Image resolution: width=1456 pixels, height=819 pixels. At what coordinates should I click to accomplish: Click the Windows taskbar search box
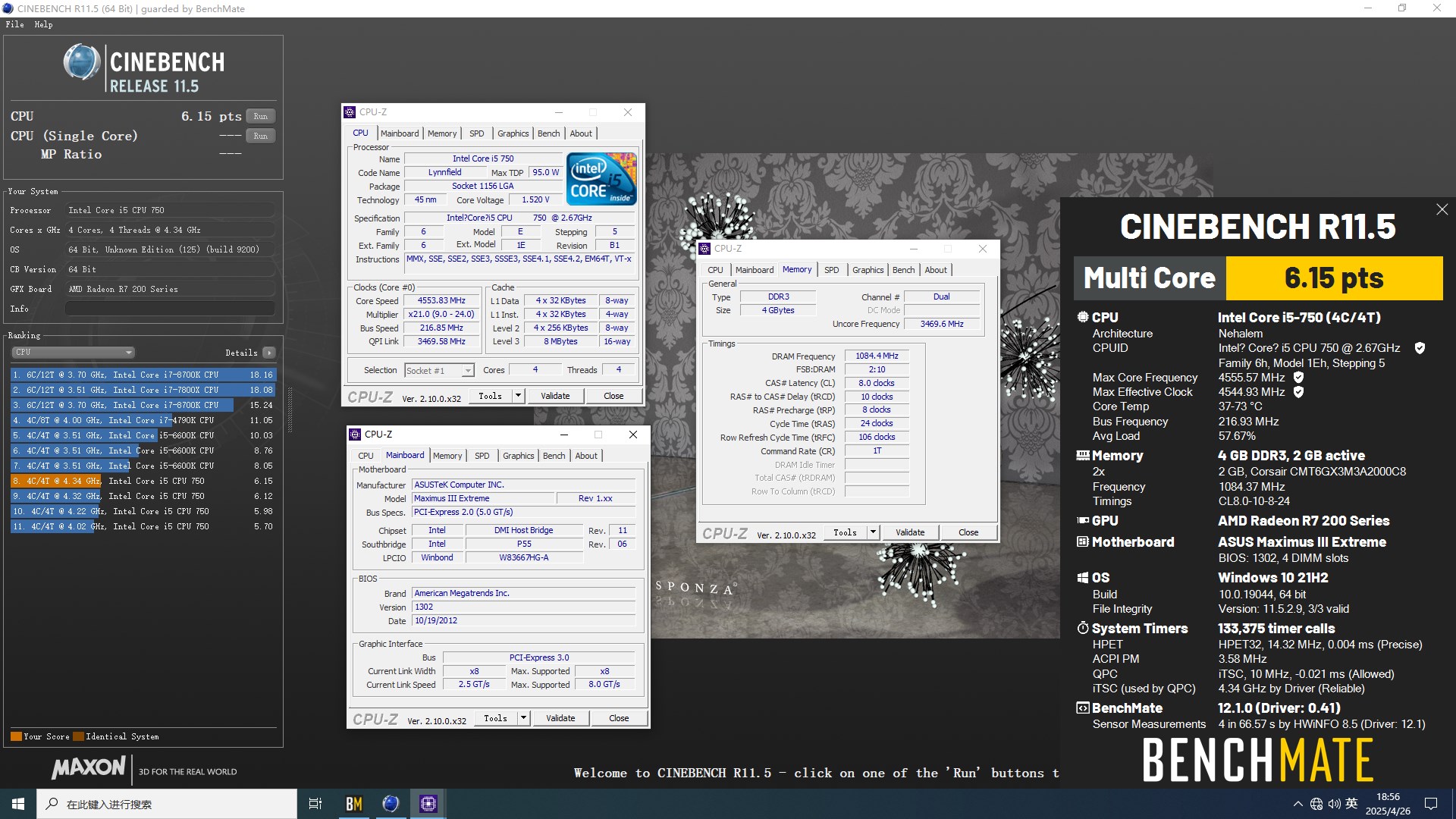[x=167, y=804]
